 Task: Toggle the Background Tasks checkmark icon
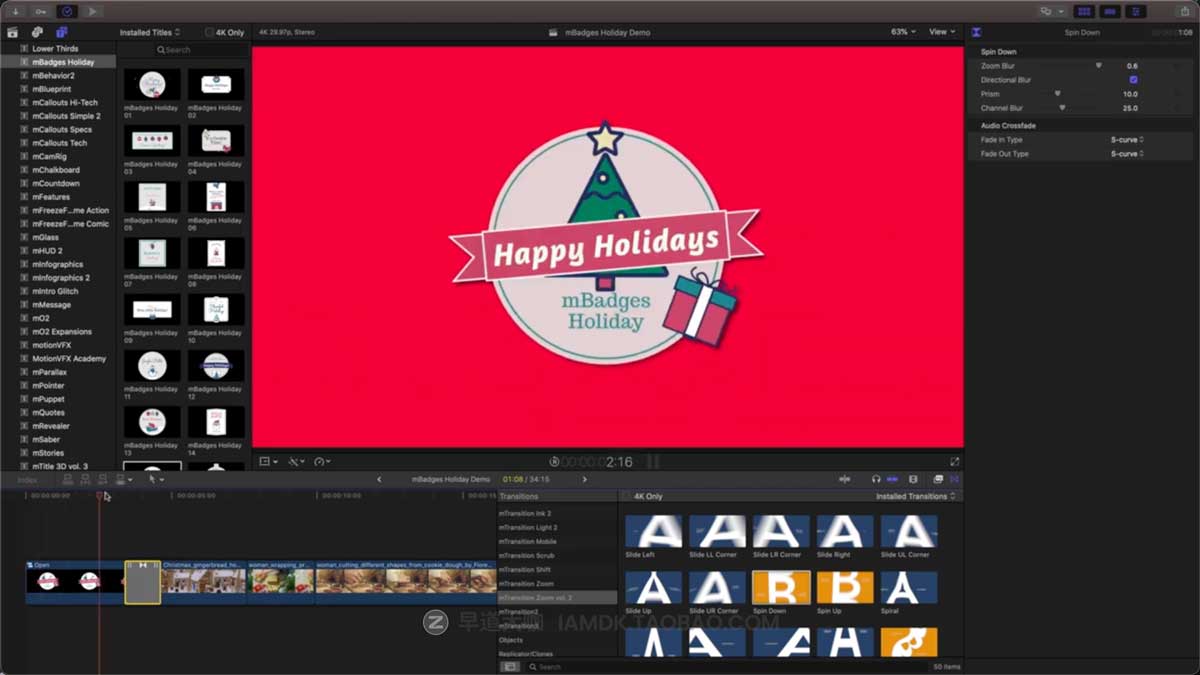67,11
